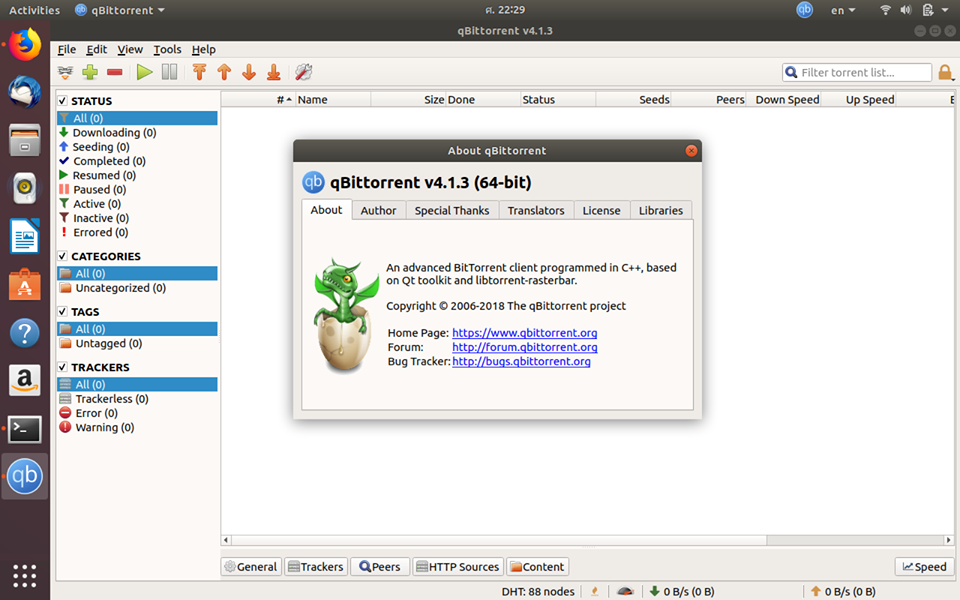This screenshot has height=600, width=960.
Task: Click the green plus add torrent file icon
Action: pyautogui.click(x=90, y=72)
